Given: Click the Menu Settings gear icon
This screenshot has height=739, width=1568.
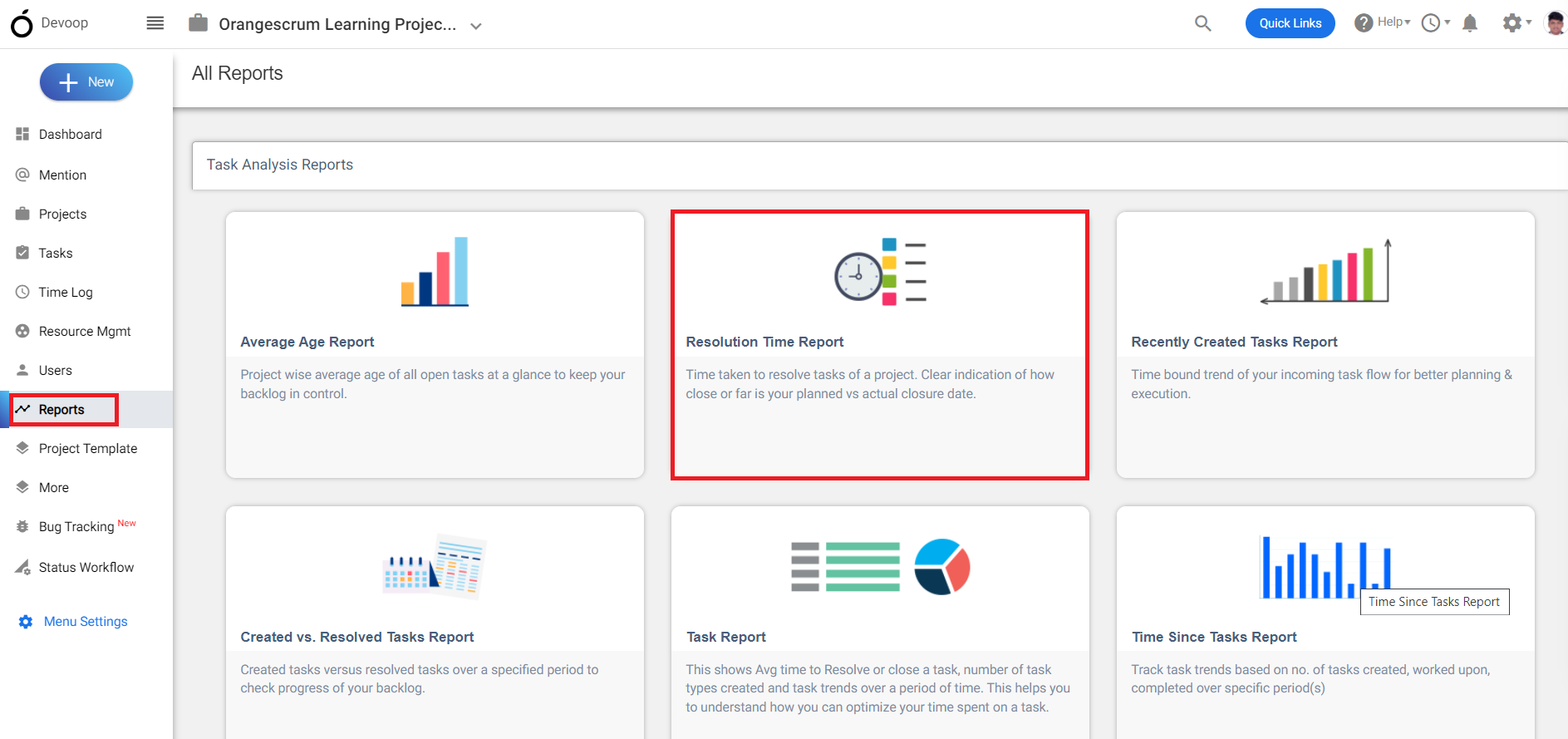Looking at the screenshot, I should click(26, 622).
